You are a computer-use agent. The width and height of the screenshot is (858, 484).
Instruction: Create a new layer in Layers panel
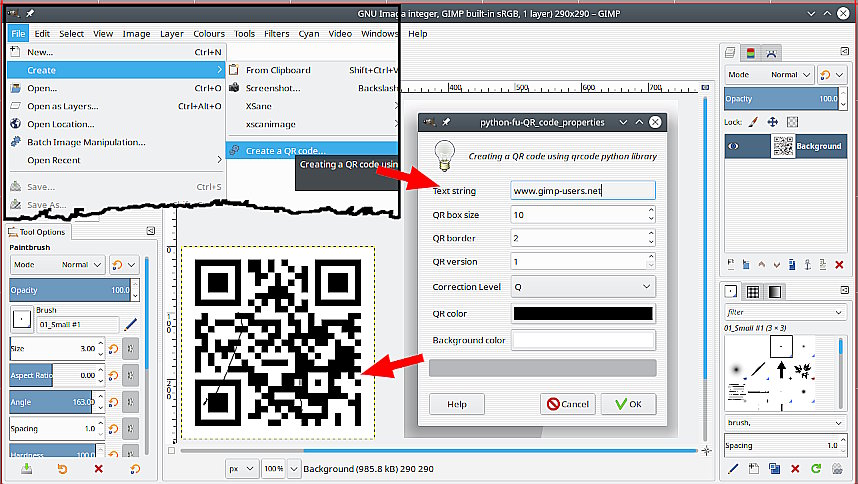tap(731, 265)
